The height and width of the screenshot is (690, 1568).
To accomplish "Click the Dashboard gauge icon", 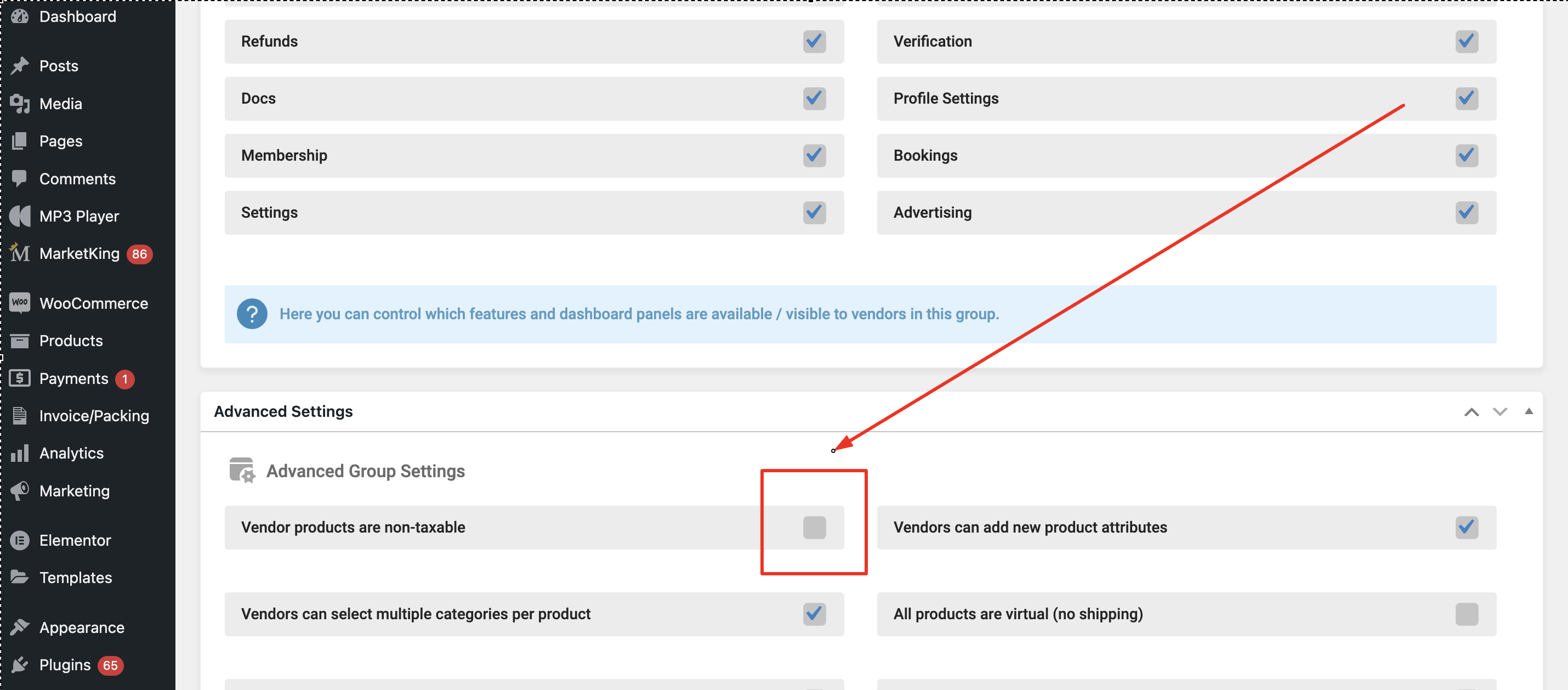I will [x=20, y=16].
